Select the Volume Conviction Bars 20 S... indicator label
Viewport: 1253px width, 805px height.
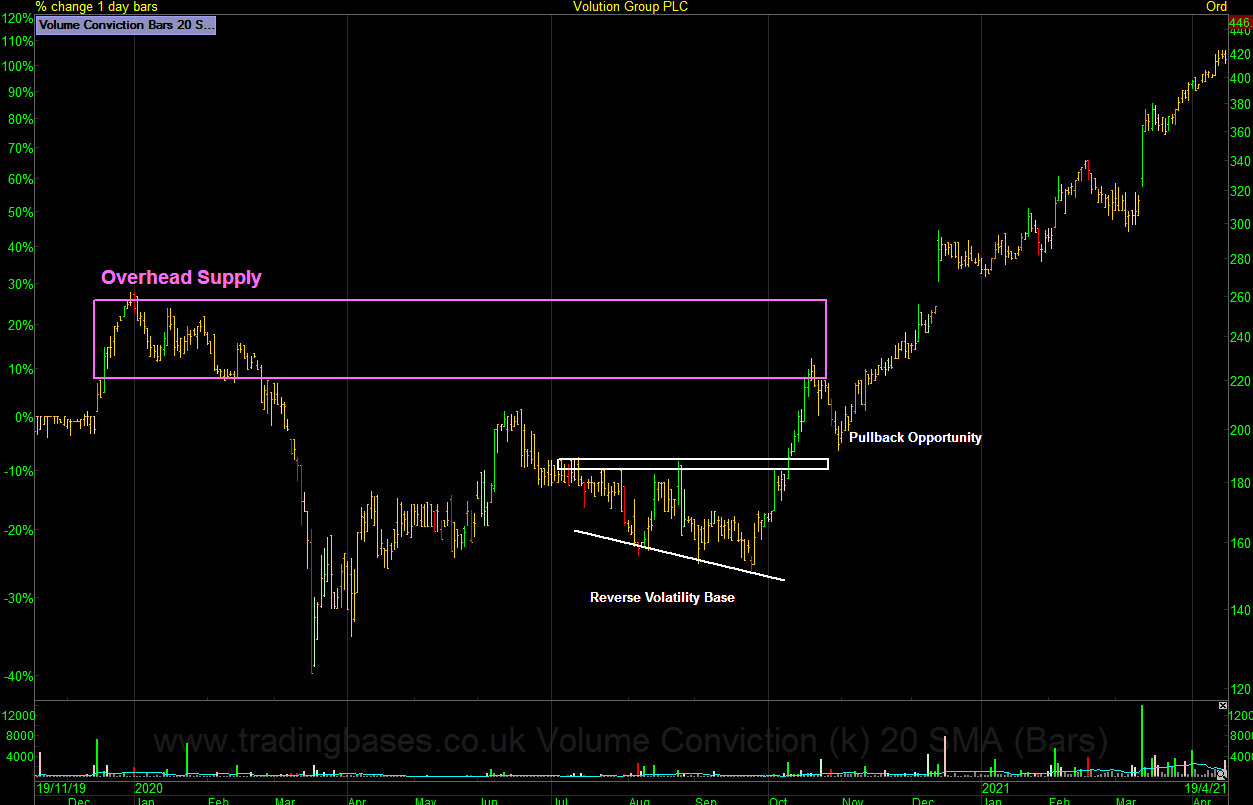126,26
